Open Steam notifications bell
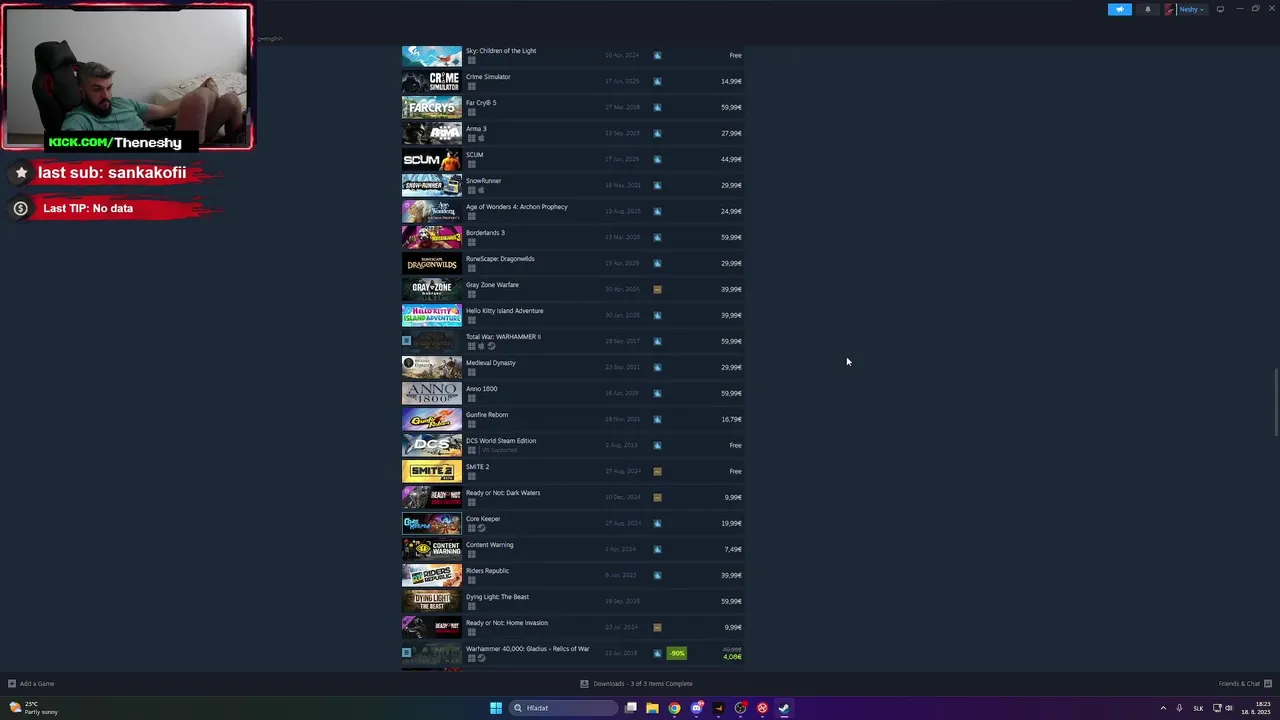 (1147, 9)
